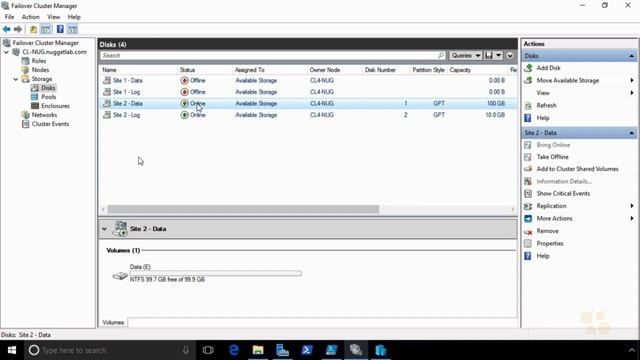640x360 pixels.
Task: Click Add Disk action
Action: tap(549, 68)
